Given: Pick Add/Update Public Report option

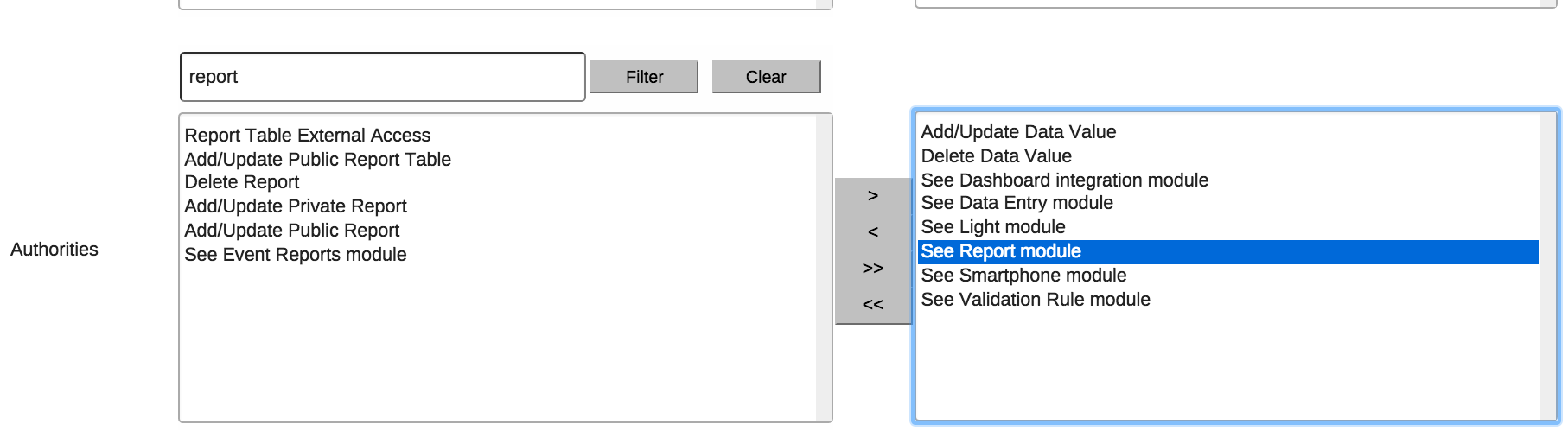Looking at the screenshot, I should [x=292, y=231].
